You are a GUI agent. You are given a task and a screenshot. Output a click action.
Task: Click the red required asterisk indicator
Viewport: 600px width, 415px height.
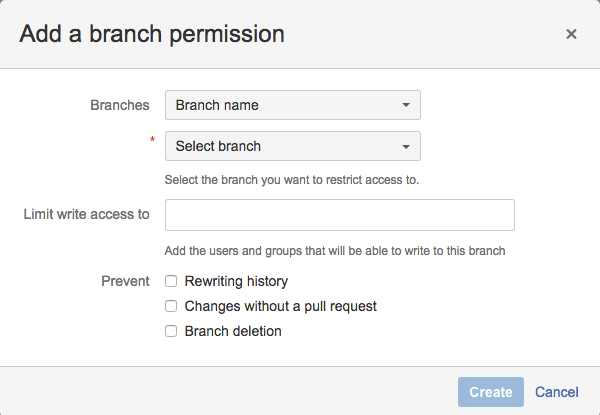[153, 141]
